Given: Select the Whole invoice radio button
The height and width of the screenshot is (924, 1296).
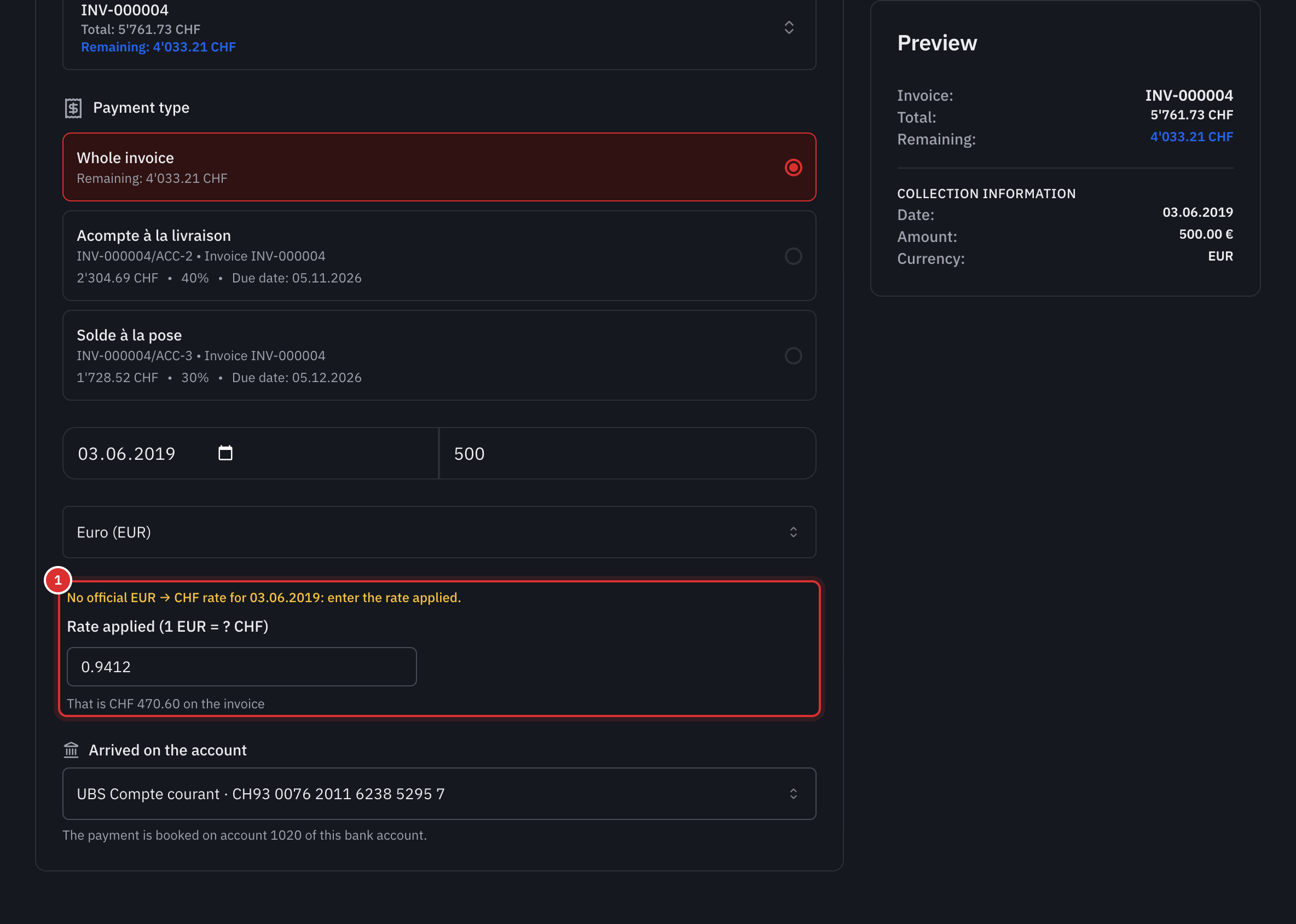Looking at the screenshot, I should tap(793, 168).
